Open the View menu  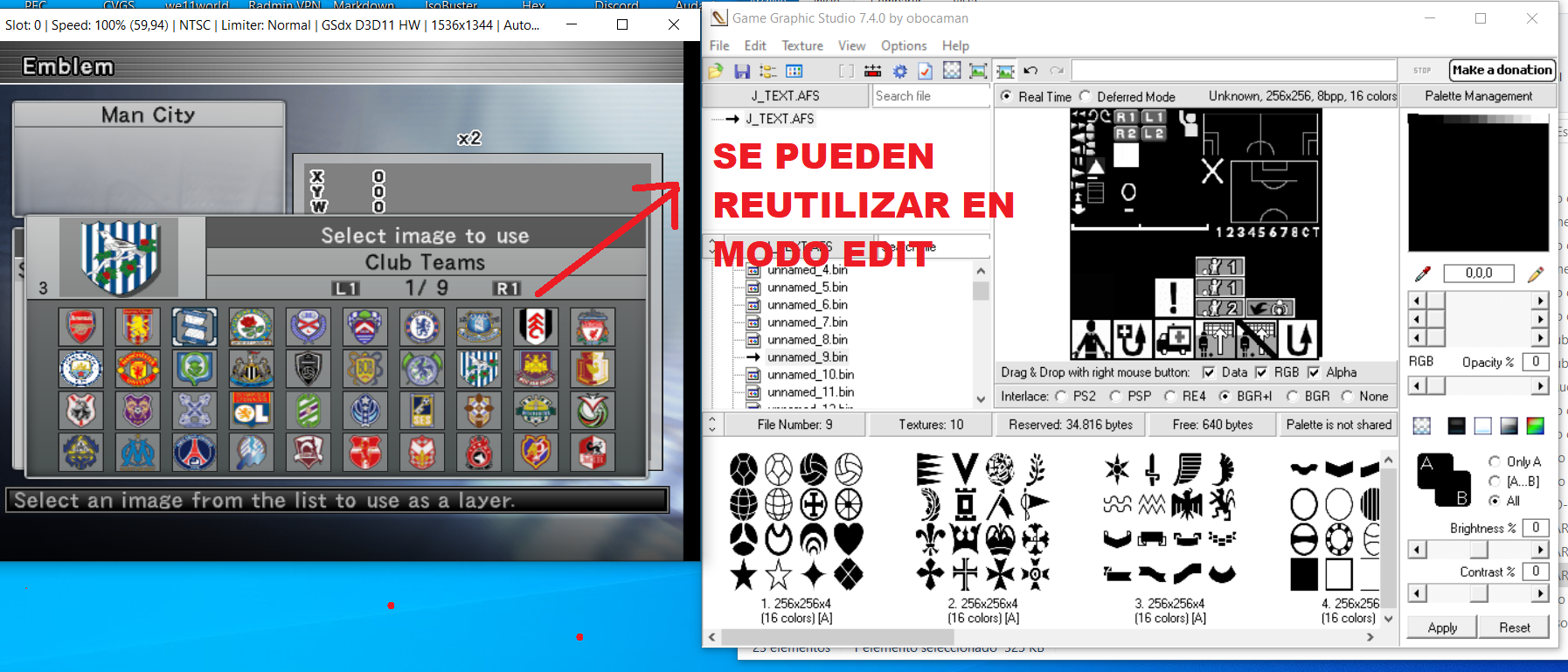(x=851, y=45)
